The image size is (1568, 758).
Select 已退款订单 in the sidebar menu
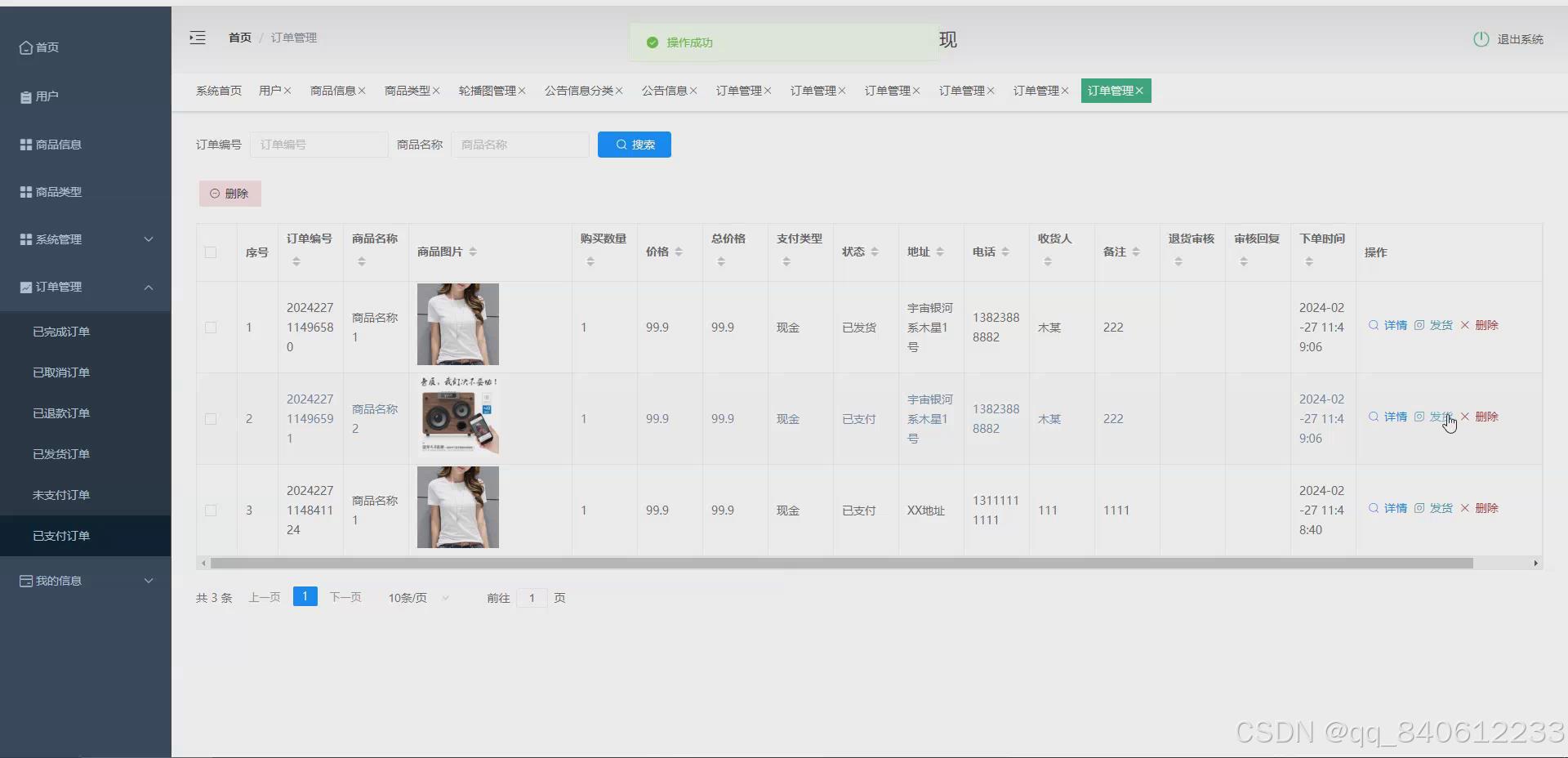[x=60, y=412]
